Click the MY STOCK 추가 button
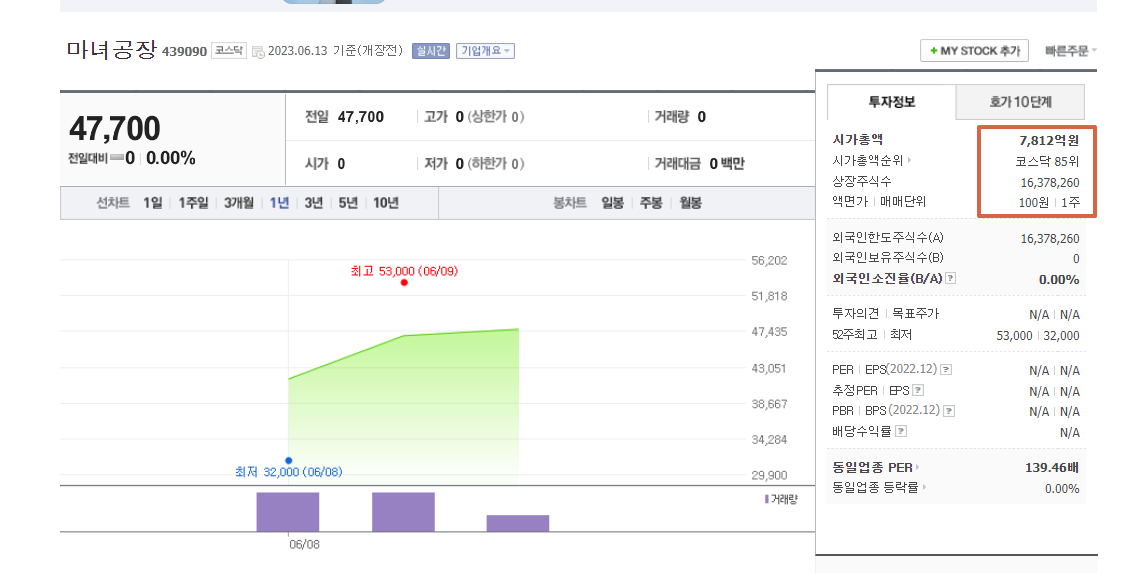This screenshot has height=573, width=1138. click(974, 51)
